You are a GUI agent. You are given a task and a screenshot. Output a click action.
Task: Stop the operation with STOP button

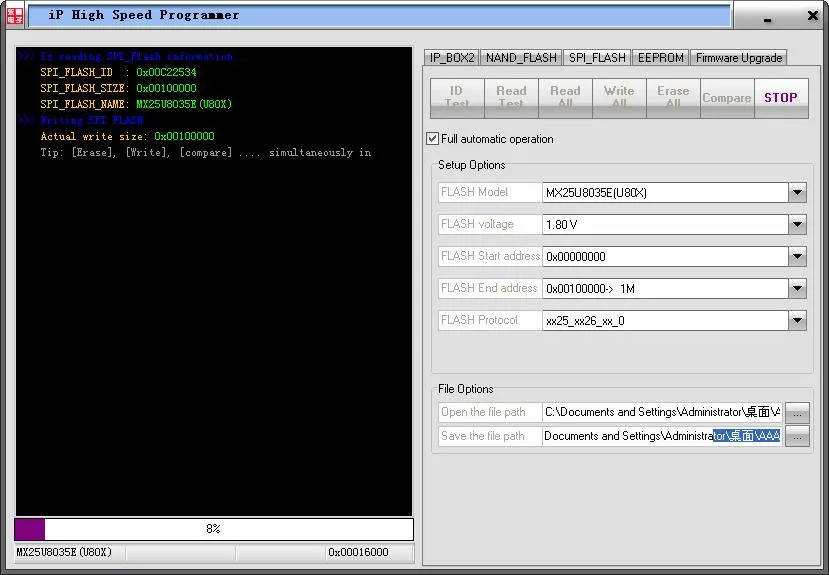pyautogui.click(x=781, y=98)
